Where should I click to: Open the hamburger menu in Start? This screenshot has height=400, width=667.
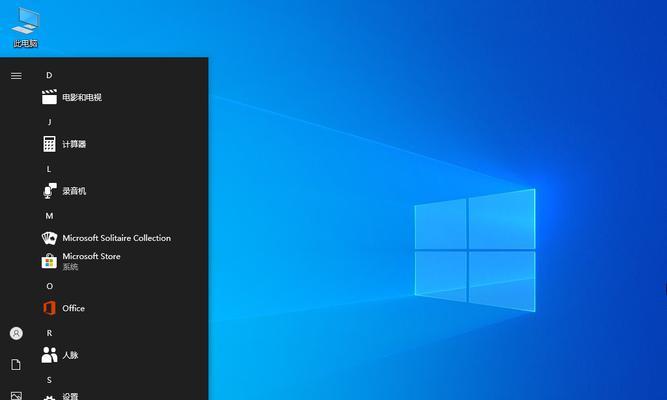pyautogui.click(x=16, y=76)
